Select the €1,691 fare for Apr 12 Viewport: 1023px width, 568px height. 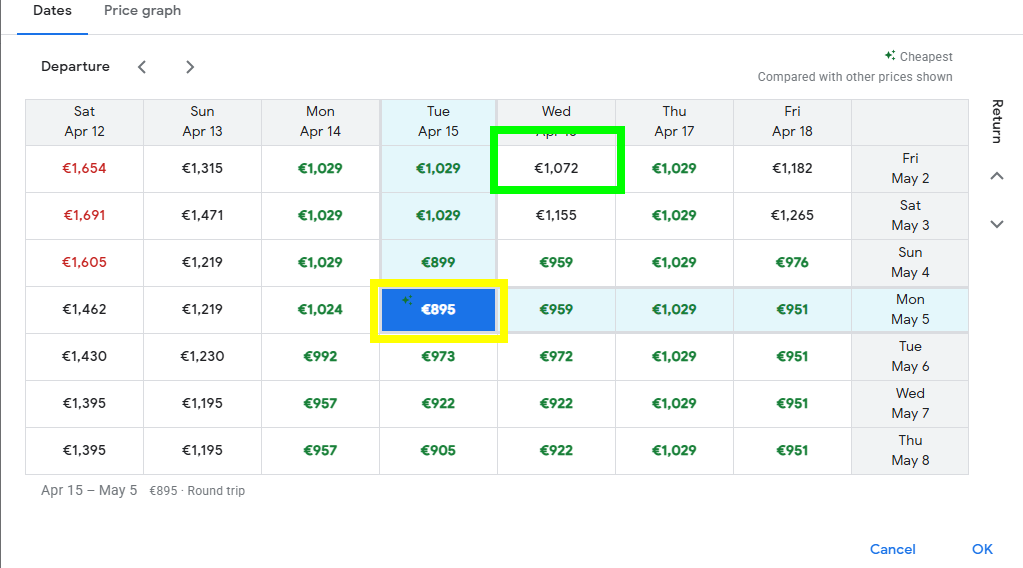(84, 215)
